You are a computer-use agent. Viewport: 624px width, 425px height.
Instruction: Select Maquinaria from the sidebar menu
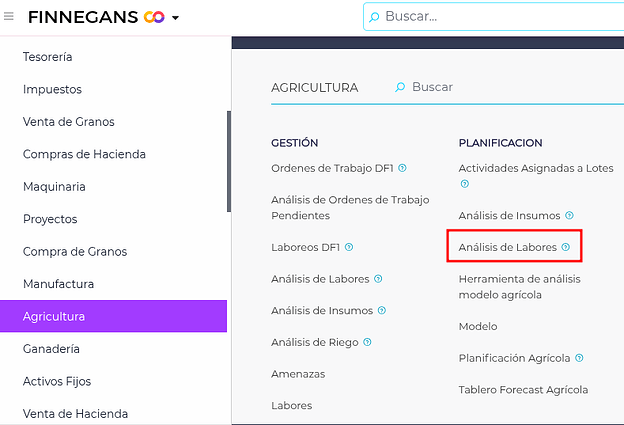click(x=54, y=187)
